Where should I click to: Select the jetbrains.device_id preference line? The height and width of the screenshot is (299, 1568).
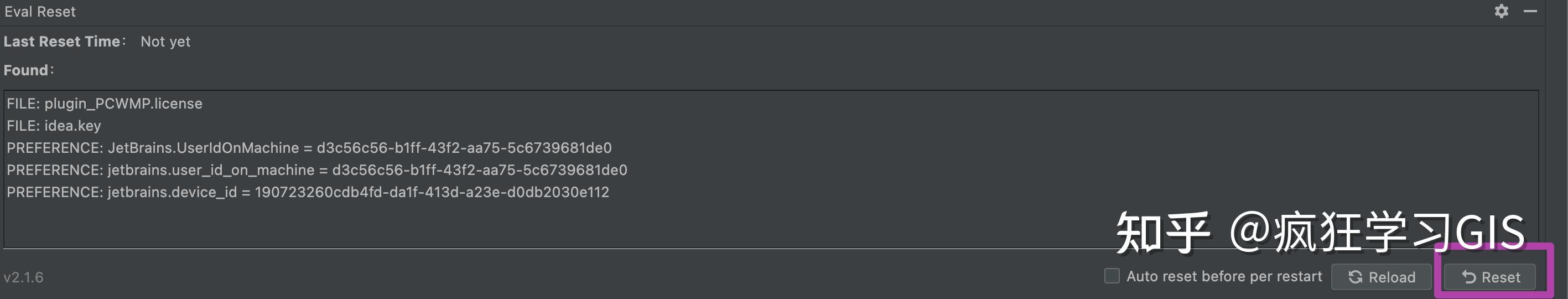tap(308, 193)
